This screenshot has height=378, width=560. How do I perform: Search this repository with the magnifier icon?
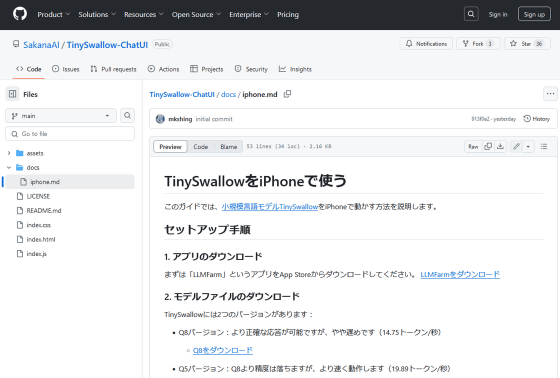coord(128,115)
